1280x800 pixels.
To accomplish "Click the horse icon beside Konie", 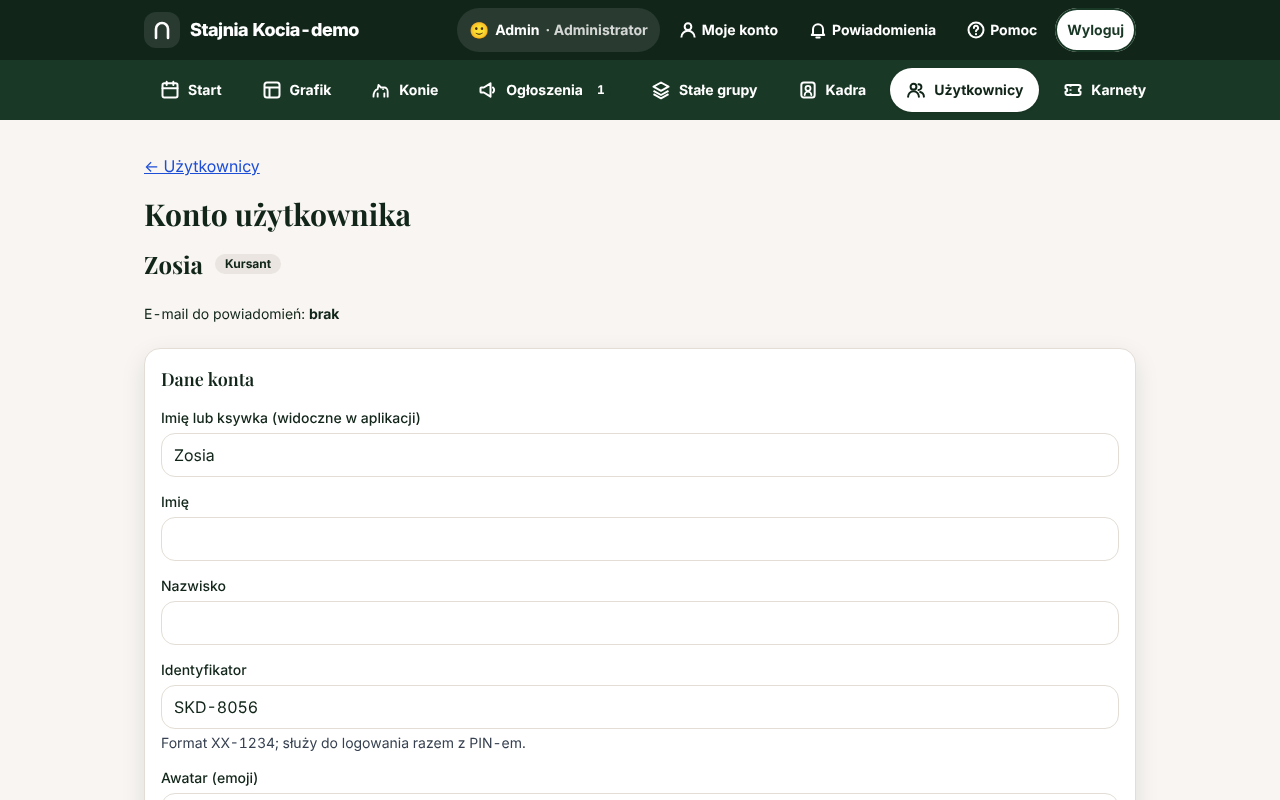I will [381, 90].
